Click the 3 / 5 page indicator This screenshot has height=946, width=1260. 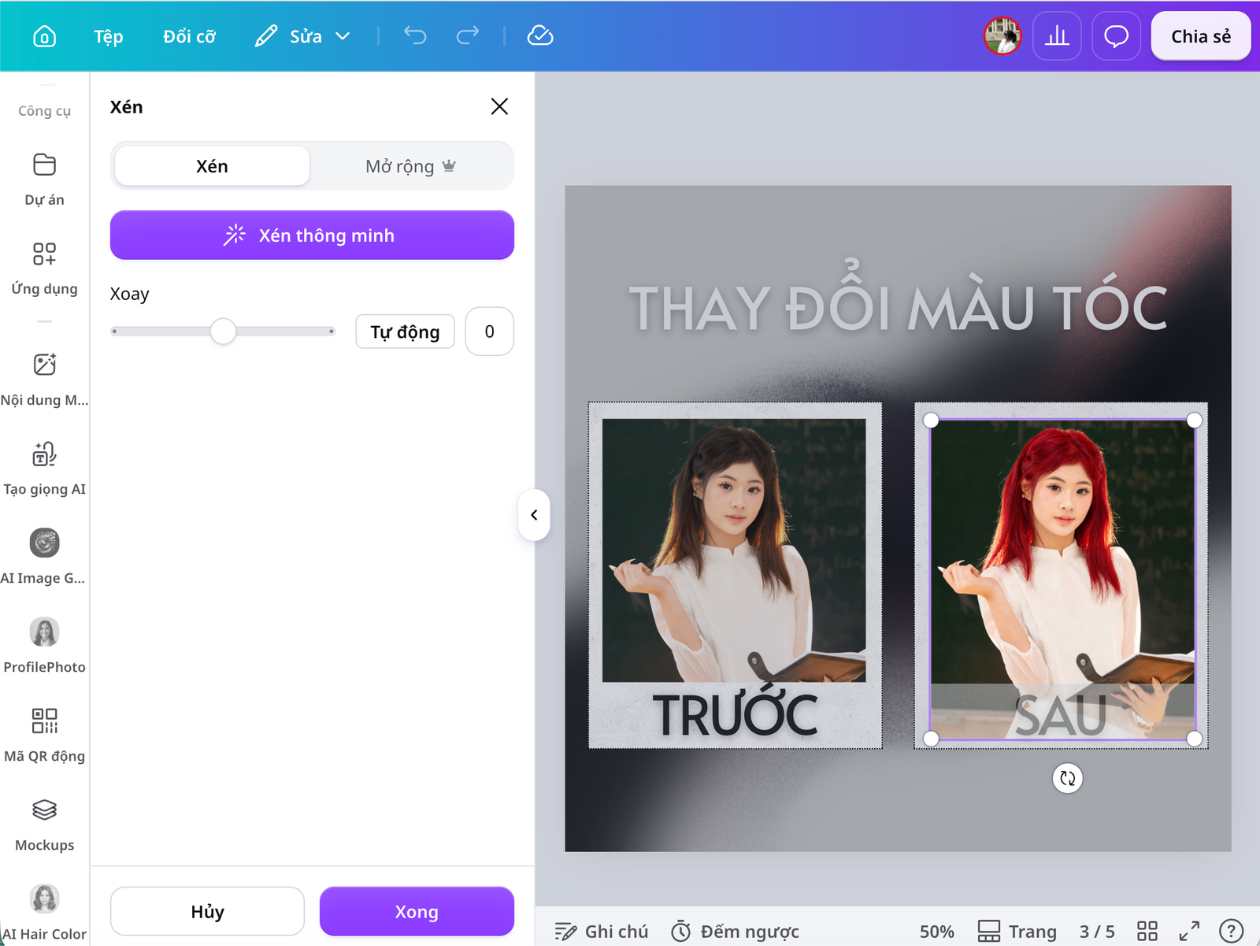point(1097,931)
